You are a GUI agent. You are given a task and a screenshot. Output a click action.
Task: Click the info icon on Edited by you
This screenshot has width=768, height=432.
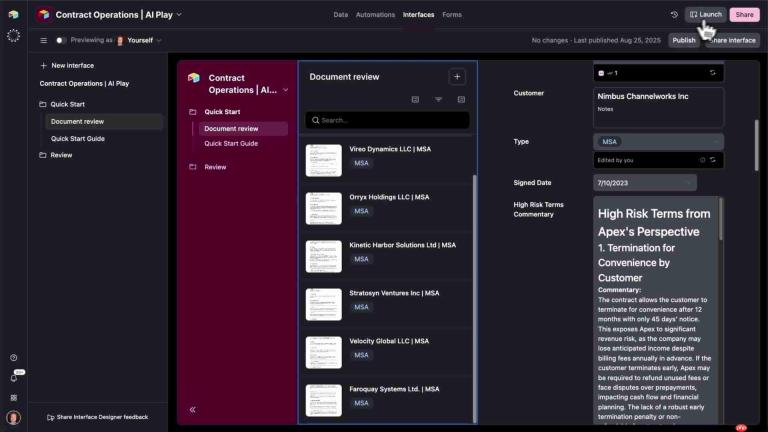tap(702, 160)
